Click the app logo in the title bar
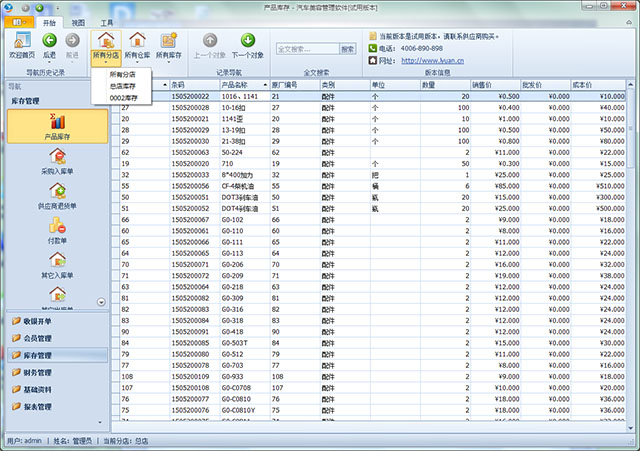 coord(8,7)
